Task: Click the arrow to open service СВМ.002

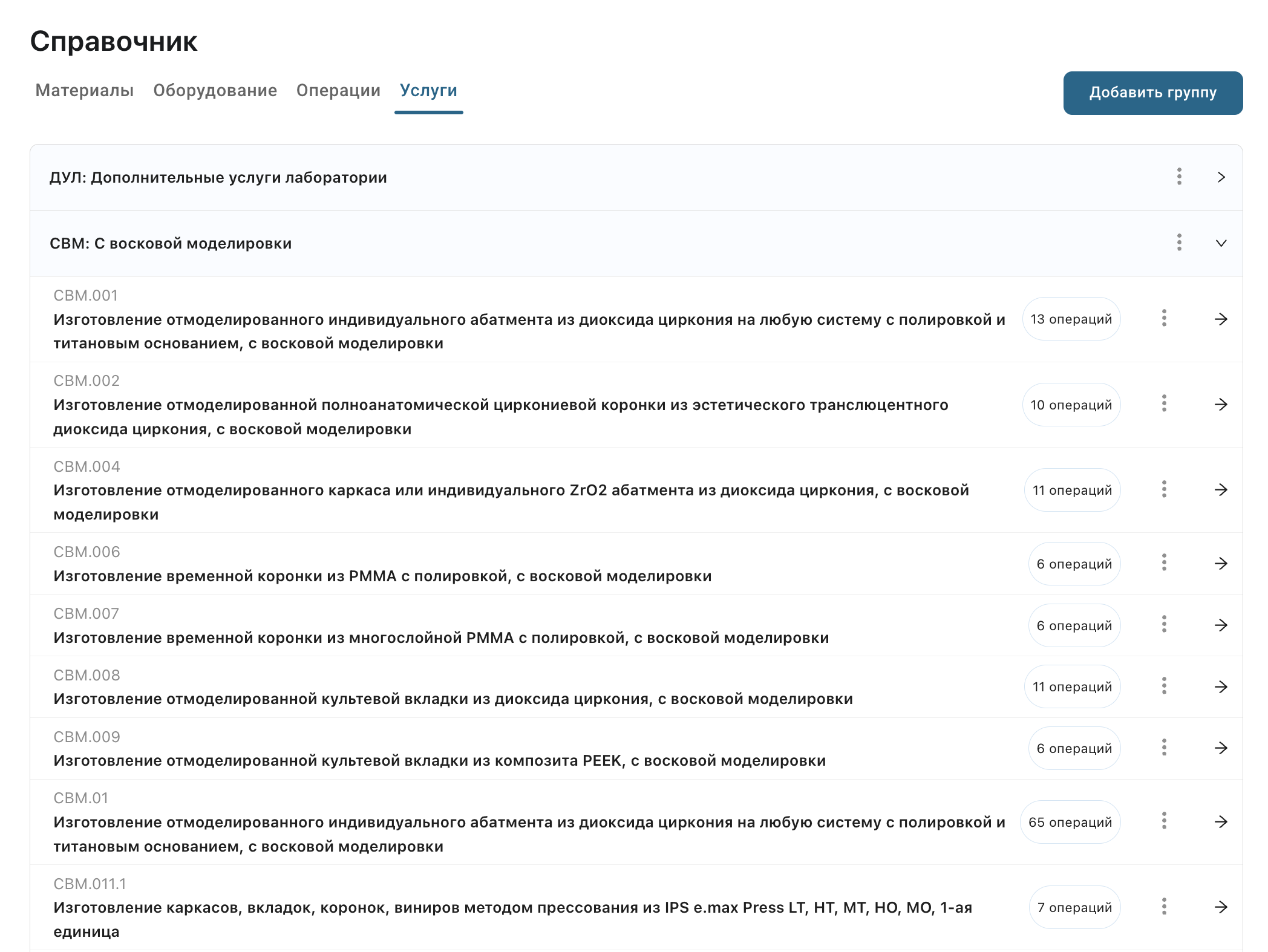Action: [x=1221, y=404]
